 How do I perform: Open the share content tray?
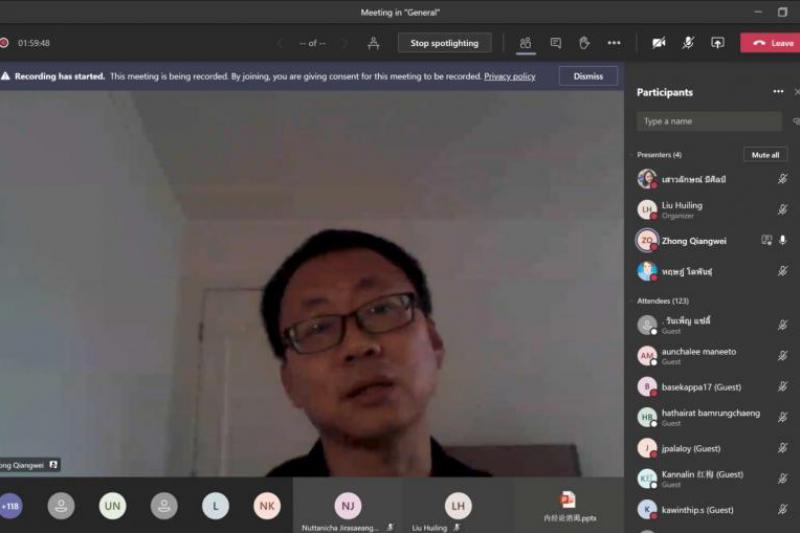717,43
